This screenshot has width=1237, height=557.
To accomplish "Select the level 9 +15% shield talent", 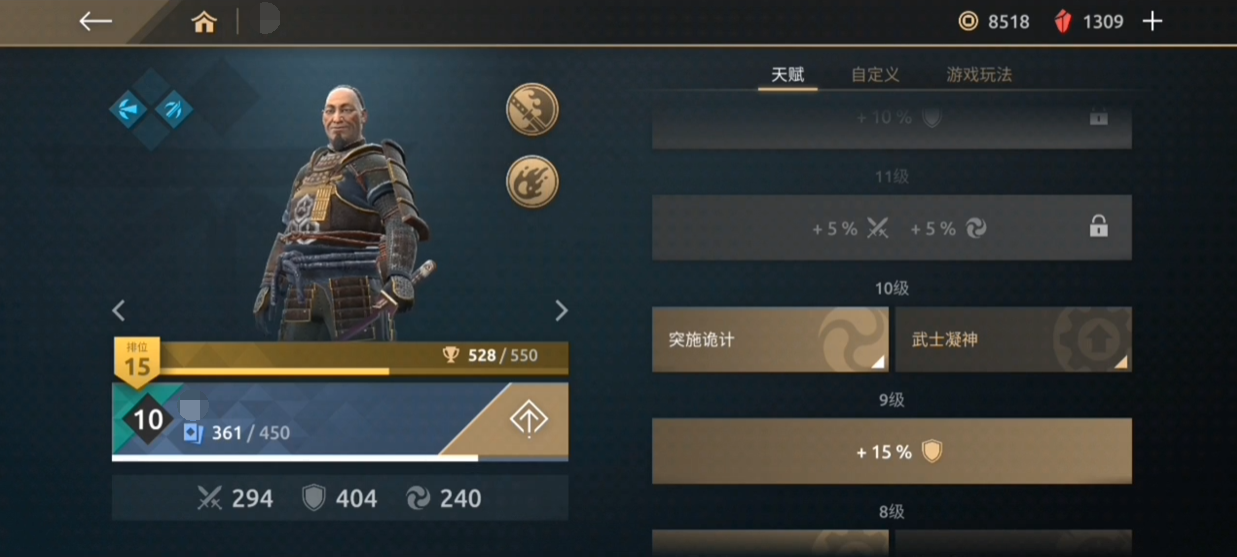I will [892, 452].
